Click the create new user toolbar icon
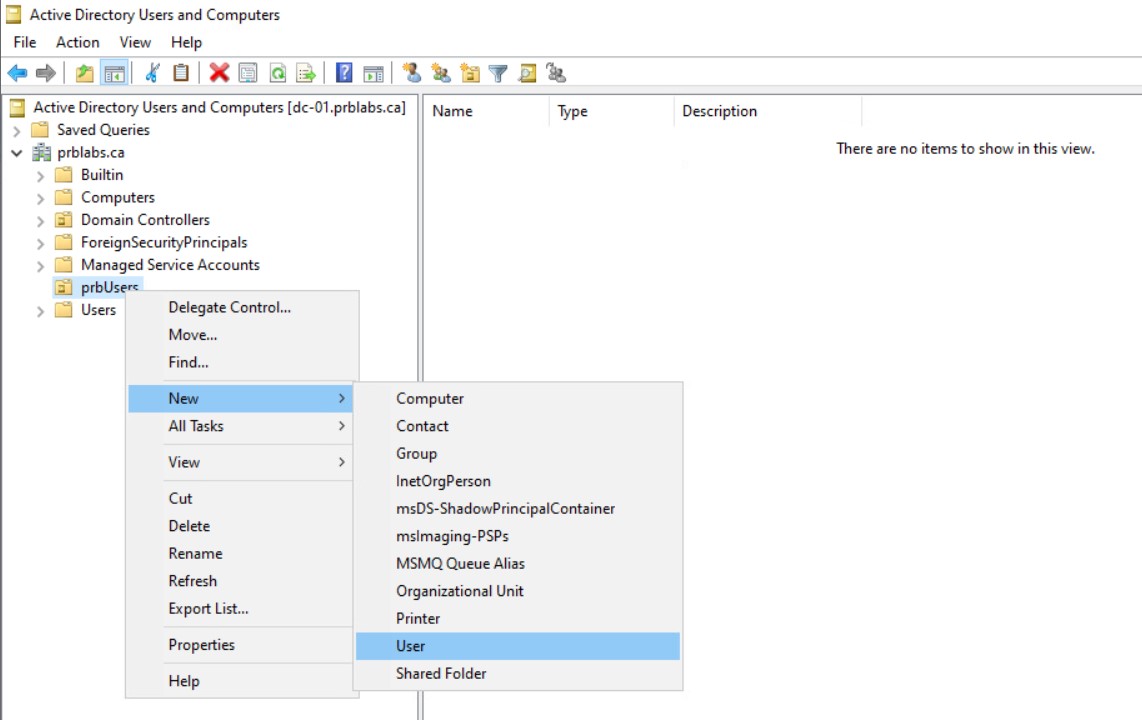This screenshot has height=720, width=1142. (411, 73)
